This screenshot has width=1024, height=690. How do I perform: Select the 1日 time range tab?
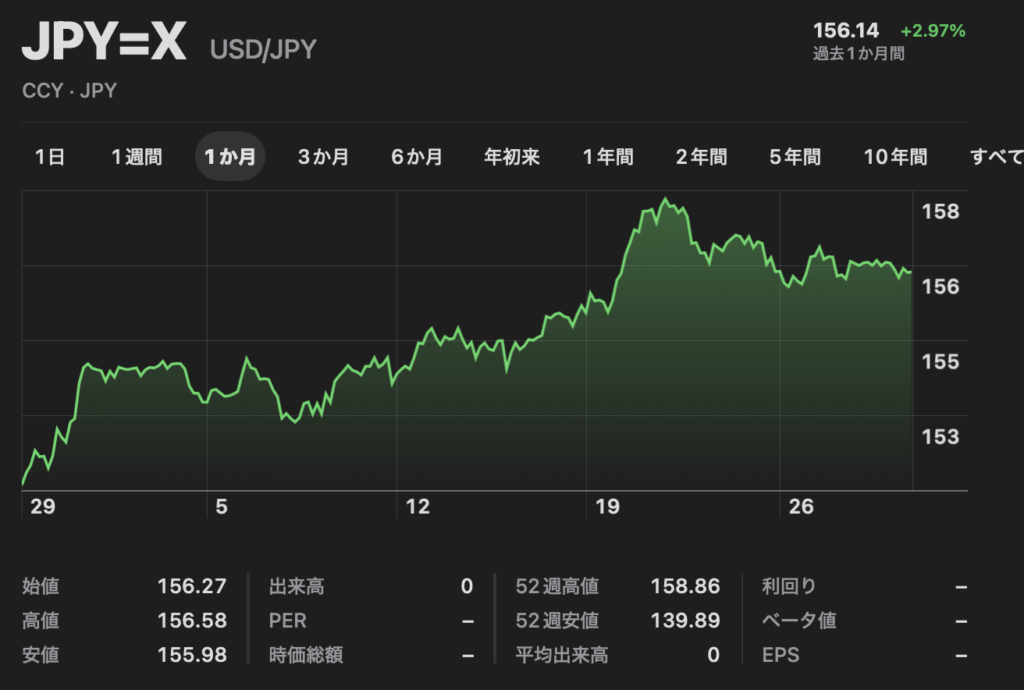(x=50, y=157)
